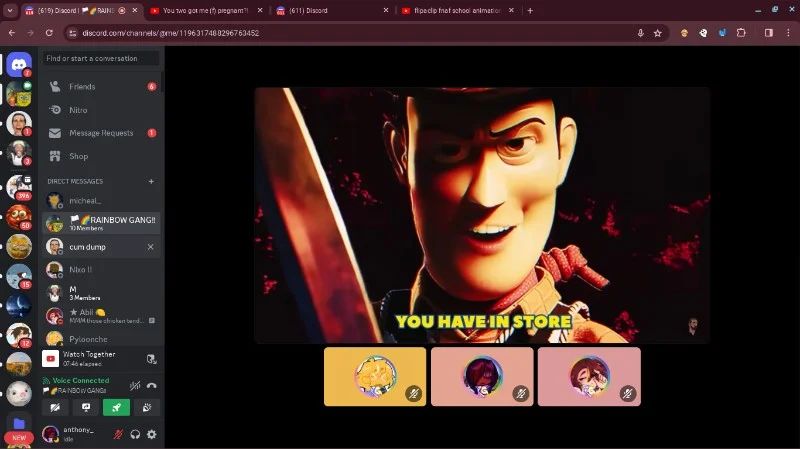Click the middle pink participant tile
The image size is (800, 449).
[482, 377]
